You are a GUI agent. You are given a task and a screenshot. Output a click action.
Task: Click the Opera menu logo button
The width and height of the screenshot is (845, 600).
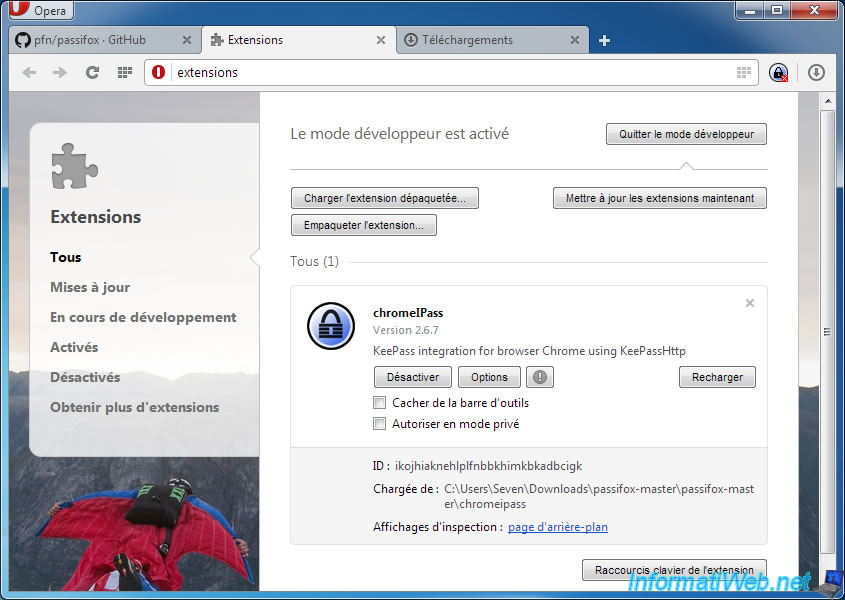(41, 9)
